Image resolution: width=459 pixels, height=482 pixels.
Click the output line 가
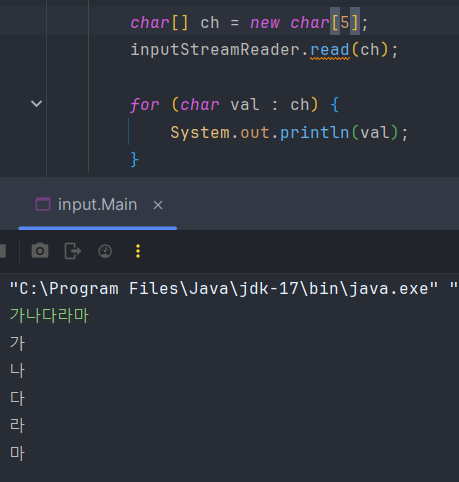pos(17,343)
